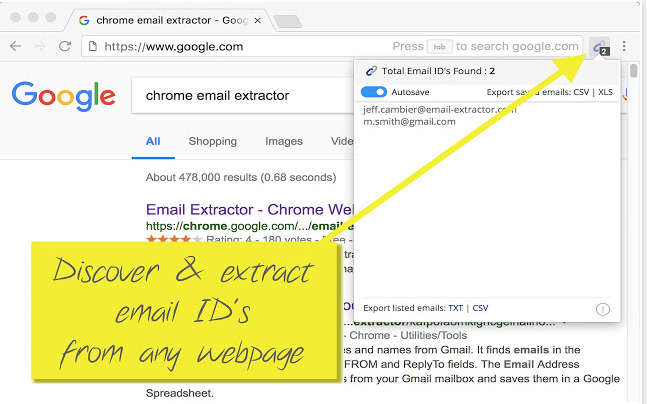Export saved emails as XLS
Image resolution: width=647 pixels, height=404 pixels.
click(x=605, y=92)
